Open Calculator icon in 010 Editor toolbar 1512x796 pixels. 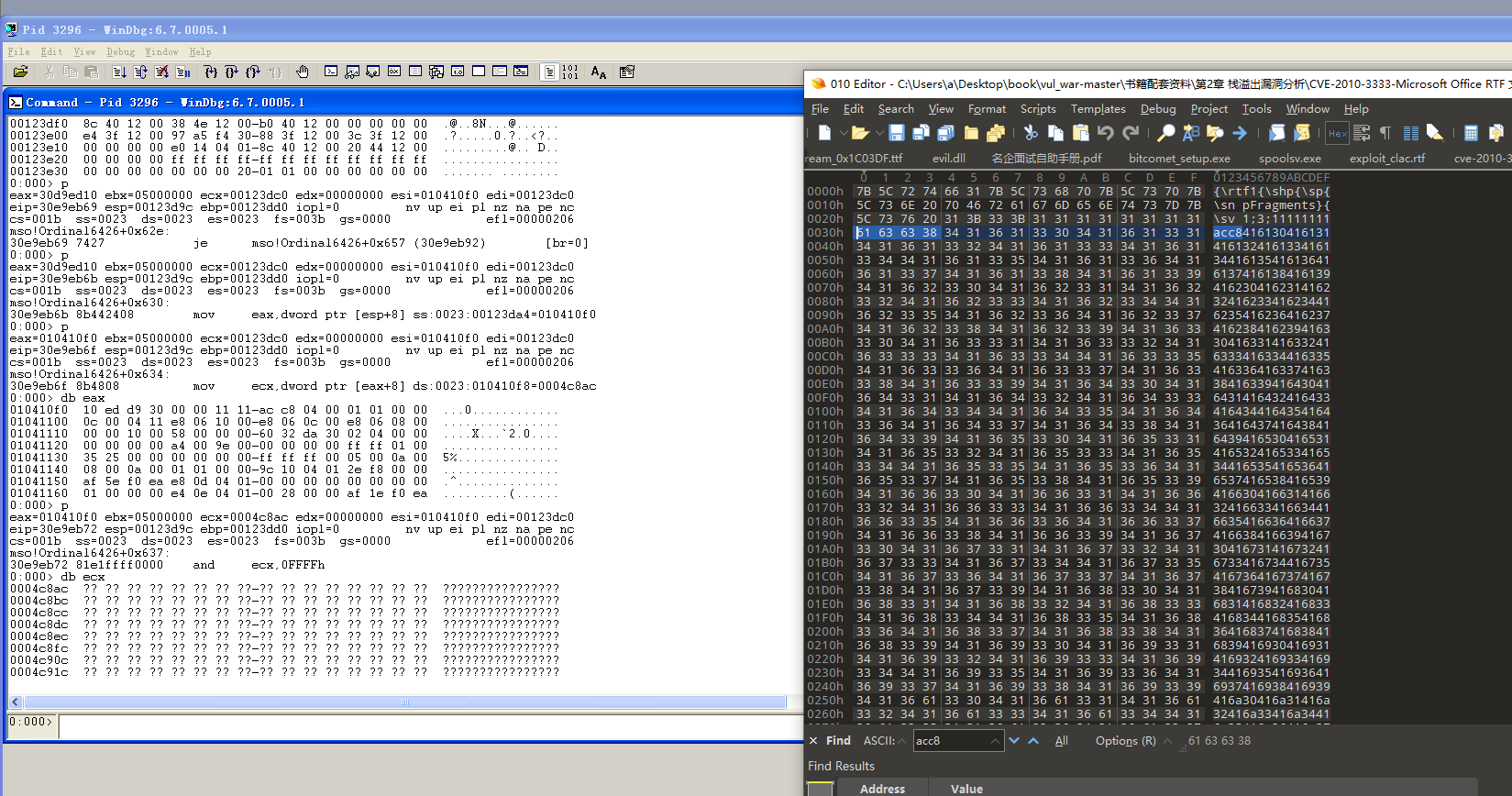point(1471,133)
